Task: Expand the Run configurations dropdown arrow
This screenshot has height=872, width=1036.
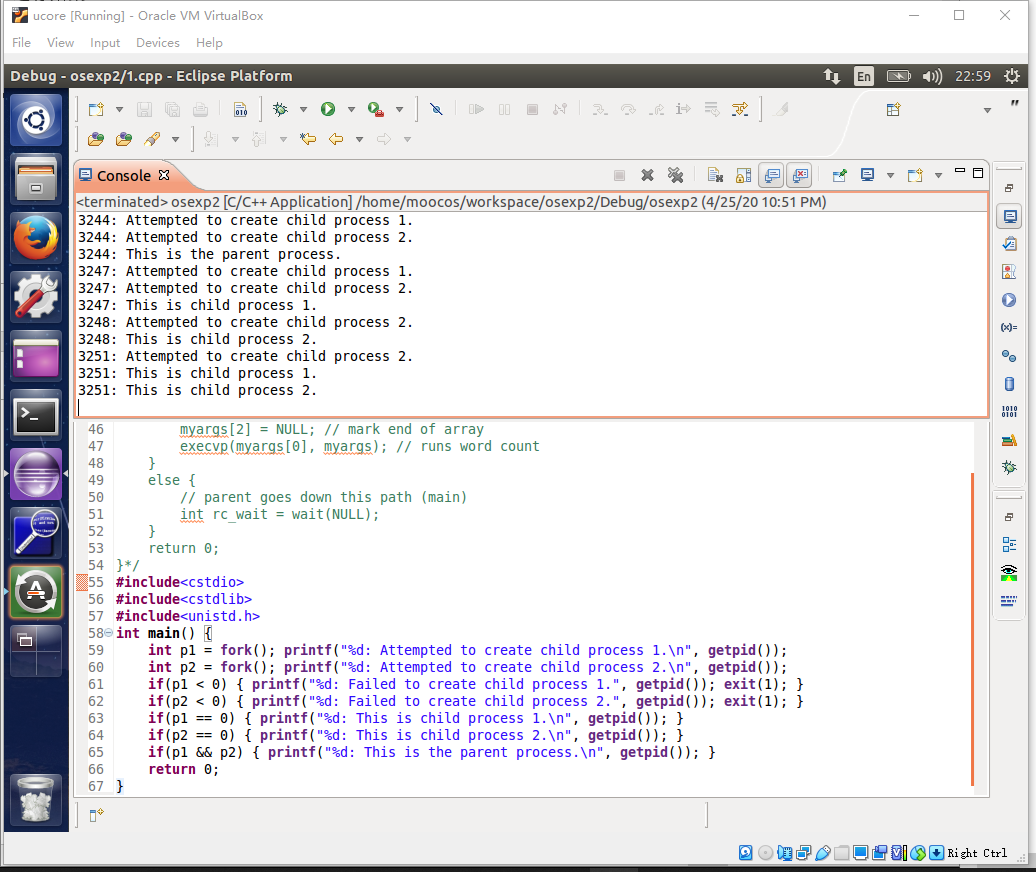Action: click(352, 110)
